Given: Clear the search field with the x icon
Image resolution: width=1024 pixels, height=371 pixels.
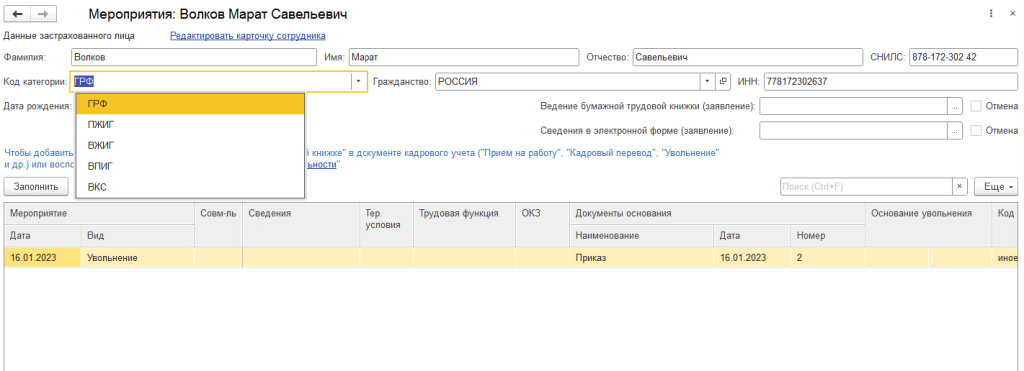Looking at the screenshot, I should pyautogui.click(x=959, y=186).
